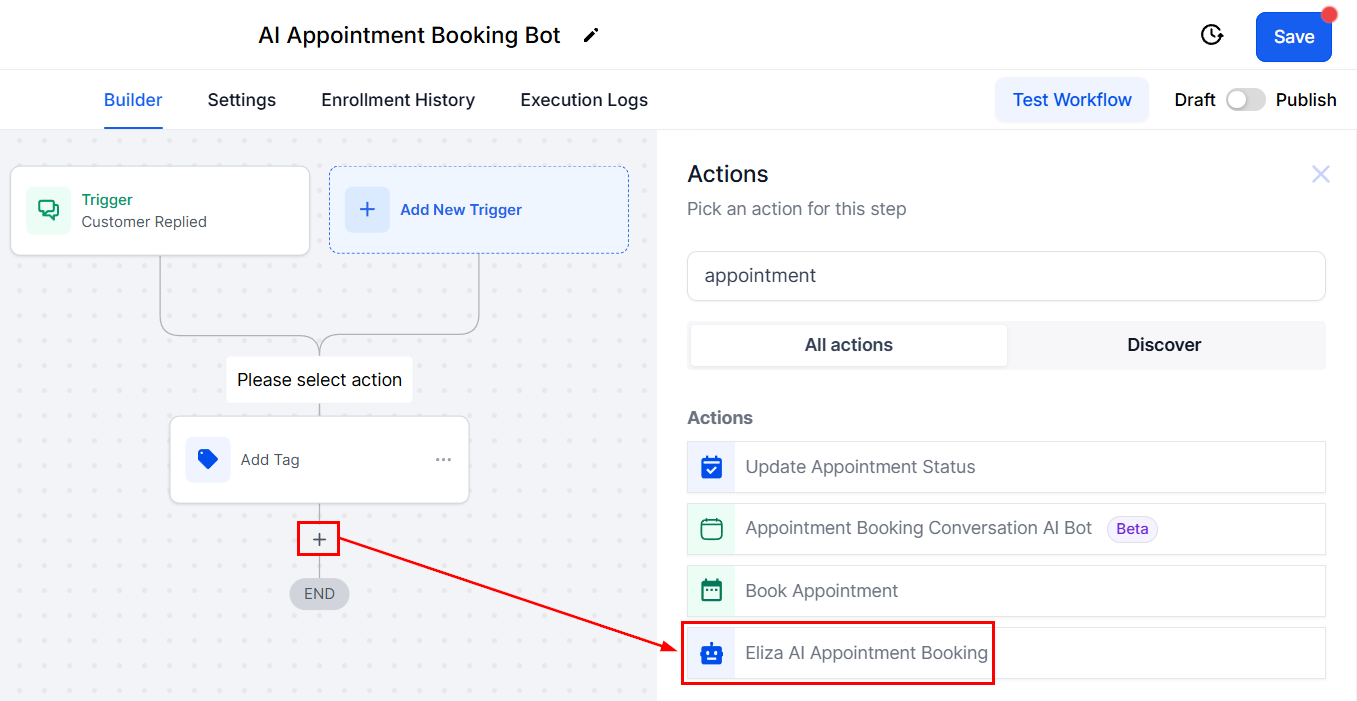1357x701 pixels.
Task: Click the Draft label
Action: pos(1195,100)
